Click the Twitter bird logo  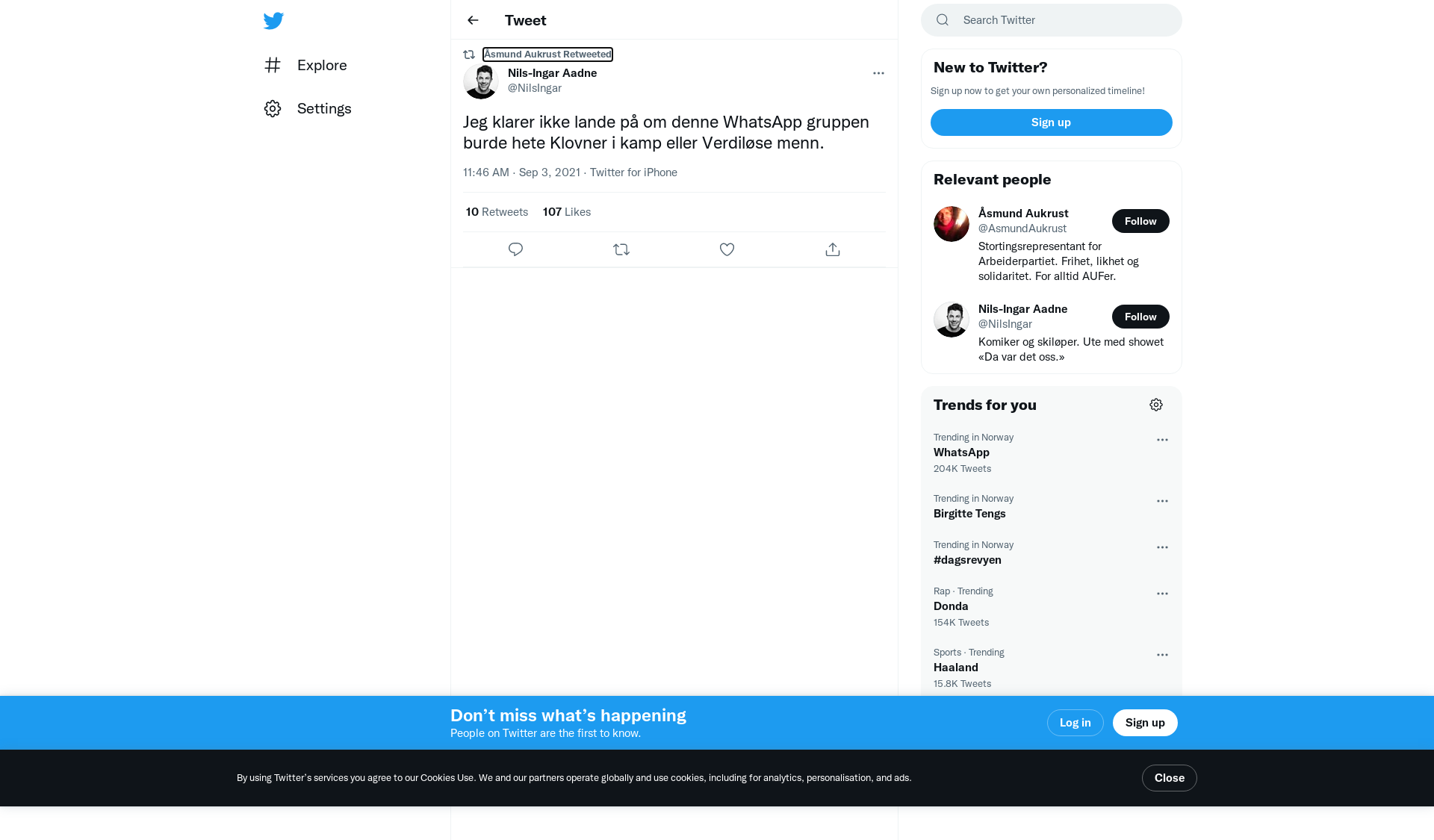tap(273, 21)
